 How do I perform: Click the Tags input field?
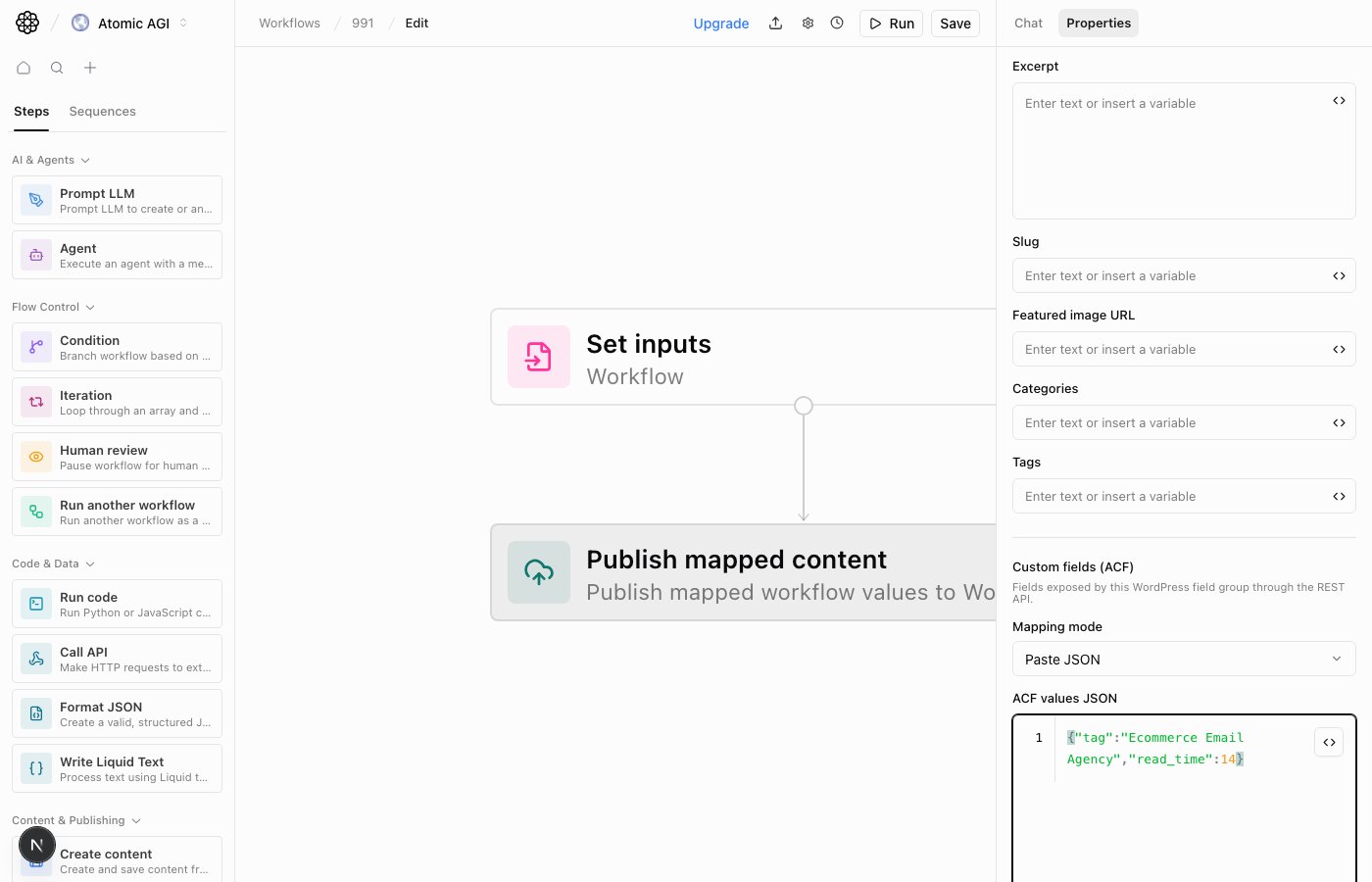(1184, 496)
